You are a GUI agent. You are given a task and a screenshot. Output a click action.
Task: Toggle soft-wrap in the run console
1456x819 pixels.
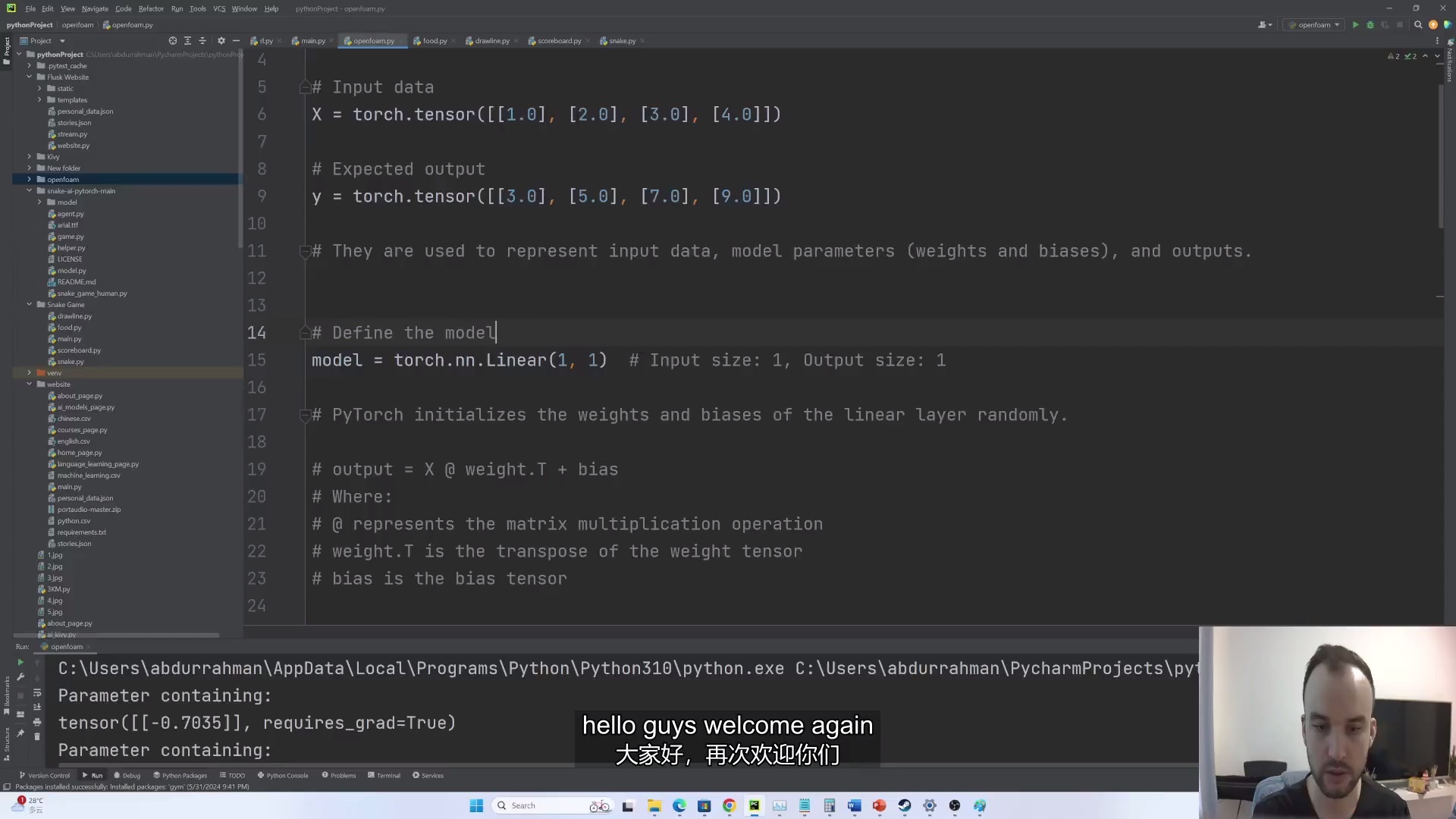pyautogui.click(x=37, y=693)
